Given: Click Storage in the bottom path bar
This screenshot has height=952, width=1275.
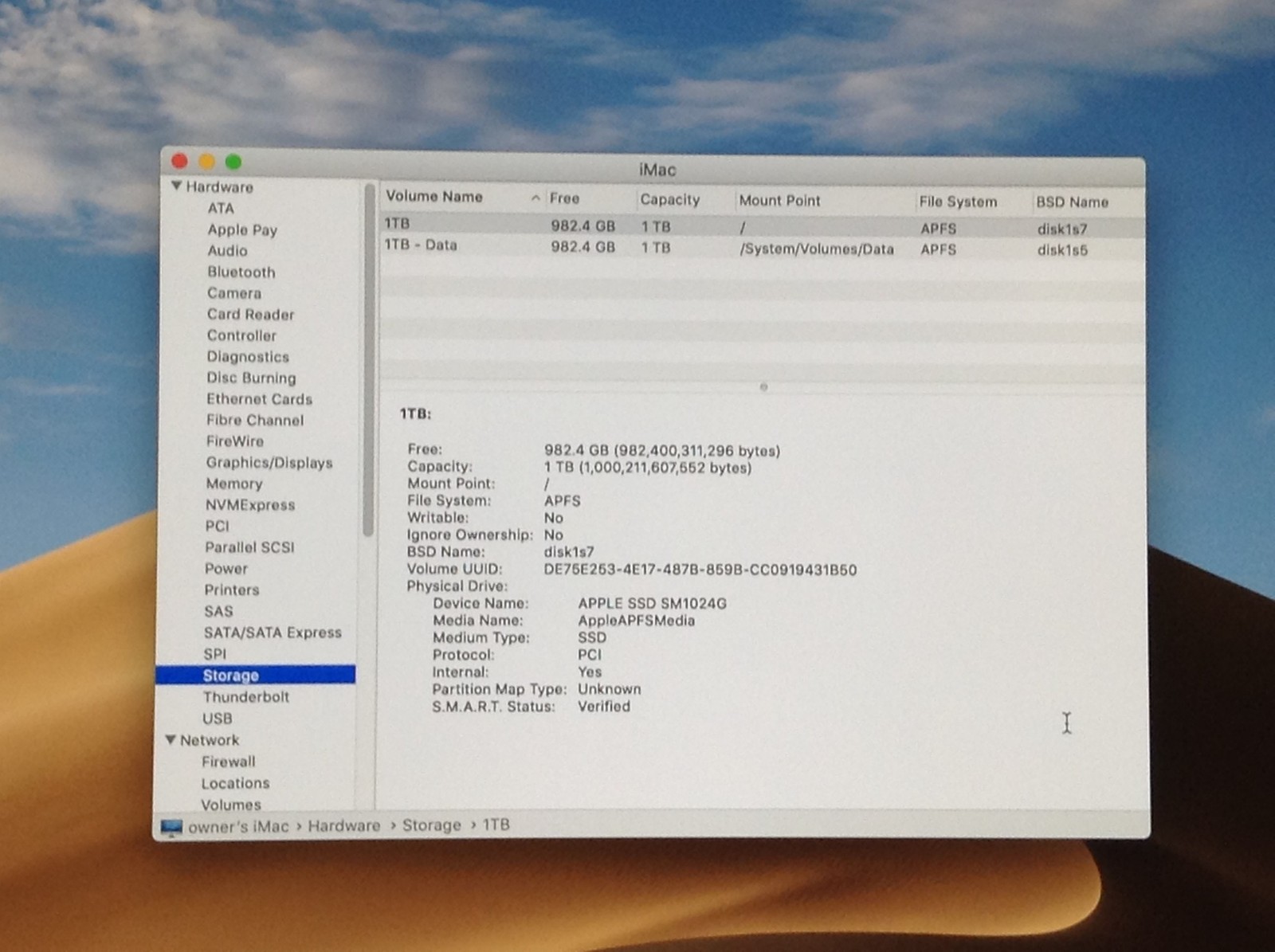Looking at the screenshot, I should 431,825.
